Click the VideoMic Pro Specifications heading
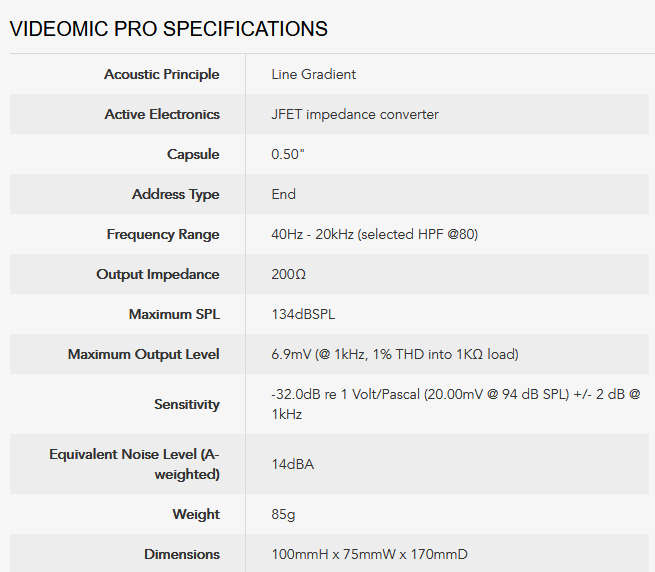Viewport: 655px width, 572px height. [x=168, y=29]
